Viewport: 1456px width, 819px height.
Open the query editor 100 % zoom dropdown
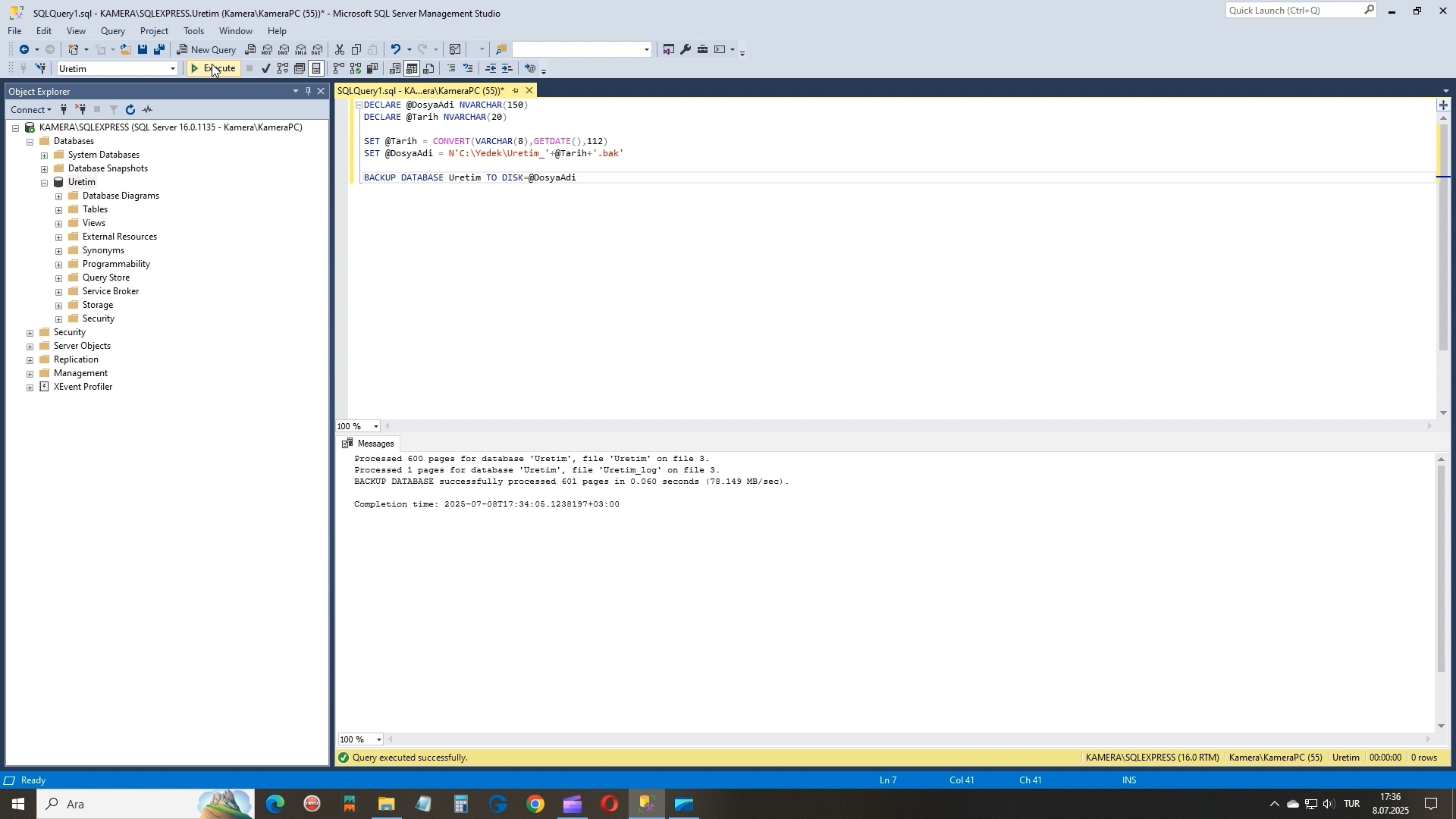(375, 426)
